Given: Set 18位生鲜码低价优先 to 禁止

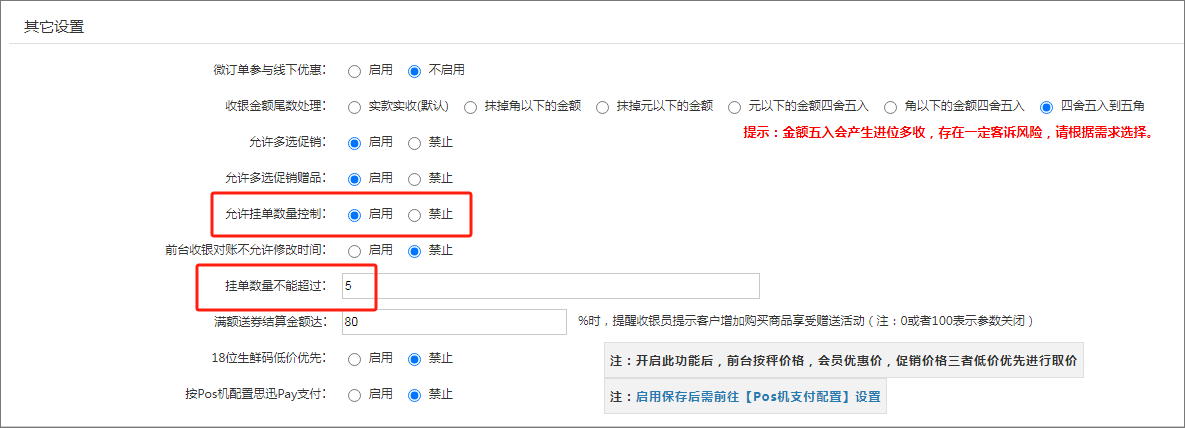Looking at the screenshot, I should tap(415, 358).
